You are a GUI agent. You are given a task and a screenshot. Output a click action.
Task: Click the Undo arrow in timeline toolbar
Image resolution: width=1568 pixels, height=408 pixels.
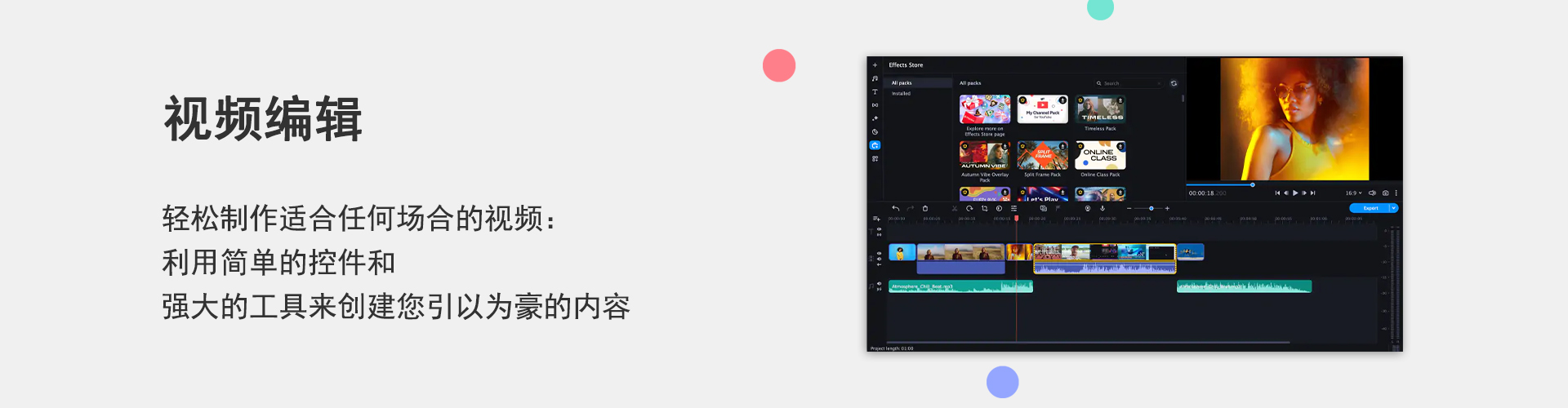point(896,209)
